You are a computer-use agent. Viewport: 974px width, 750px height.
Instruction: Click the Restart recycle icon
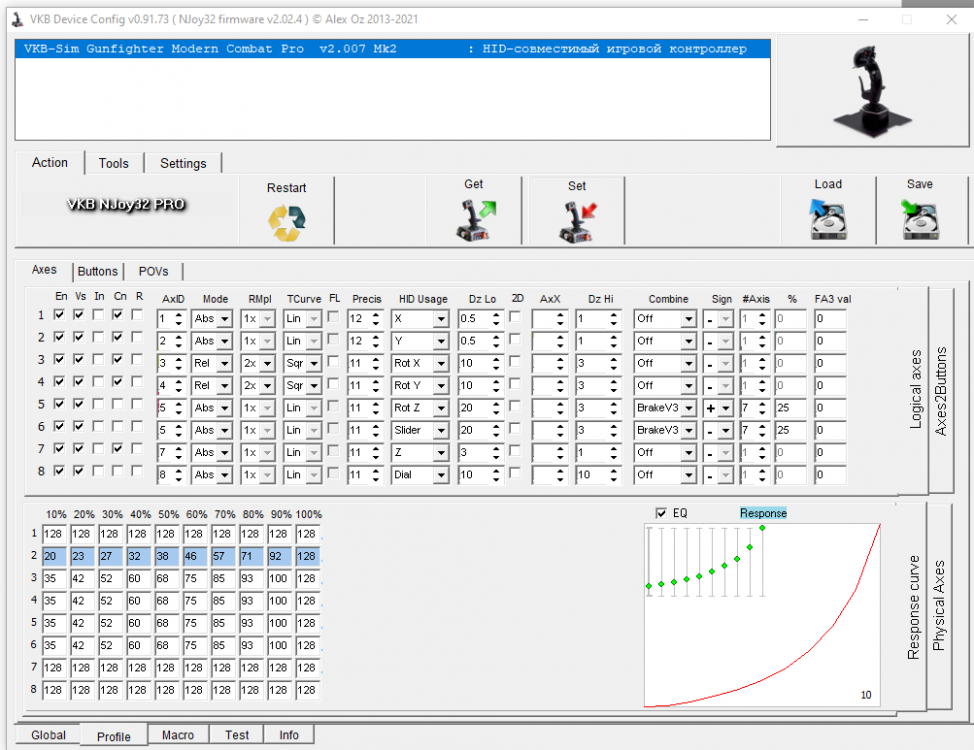coord(287,219)
